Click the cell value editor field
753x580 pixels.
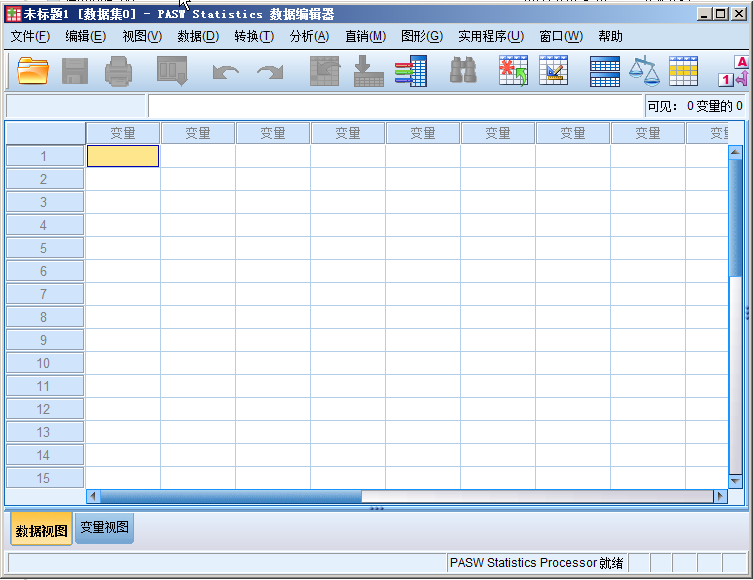(395, 106)
